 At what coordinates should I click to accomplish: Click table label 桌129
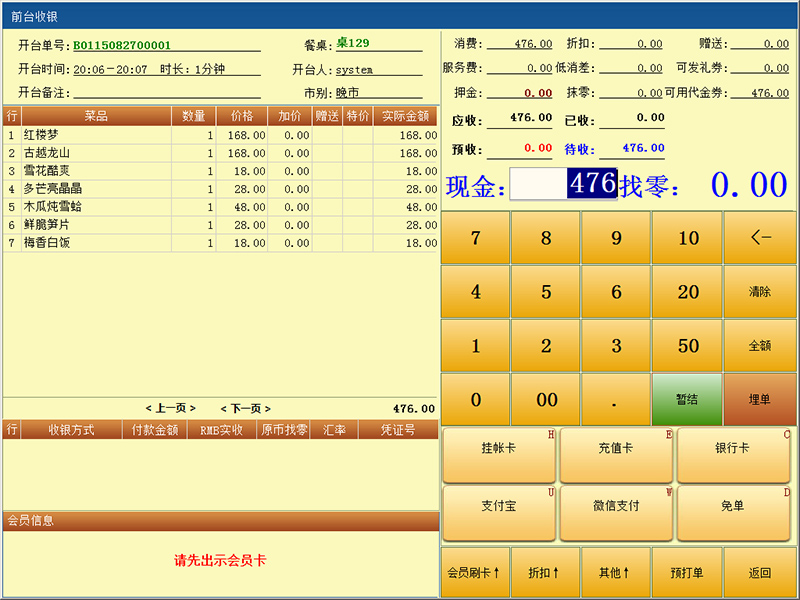pyautogui.click(x=353, y=43)
